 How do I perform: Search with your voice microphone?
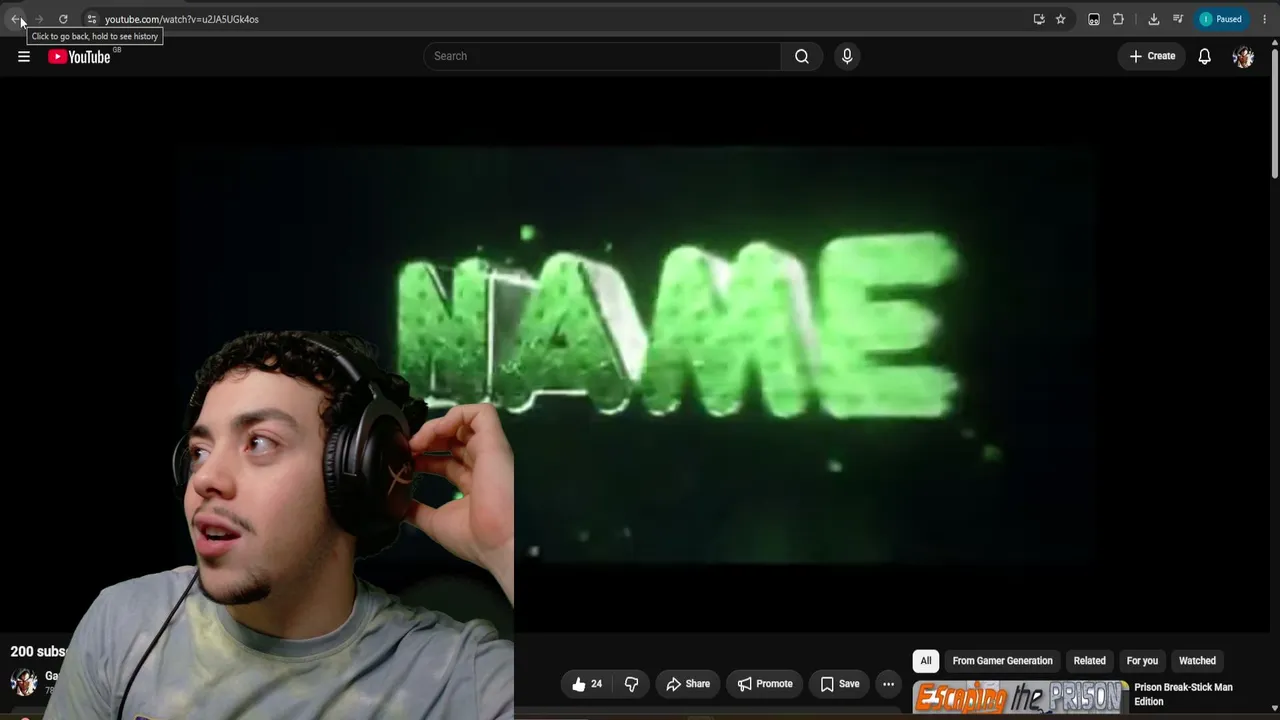pos(847,56)
